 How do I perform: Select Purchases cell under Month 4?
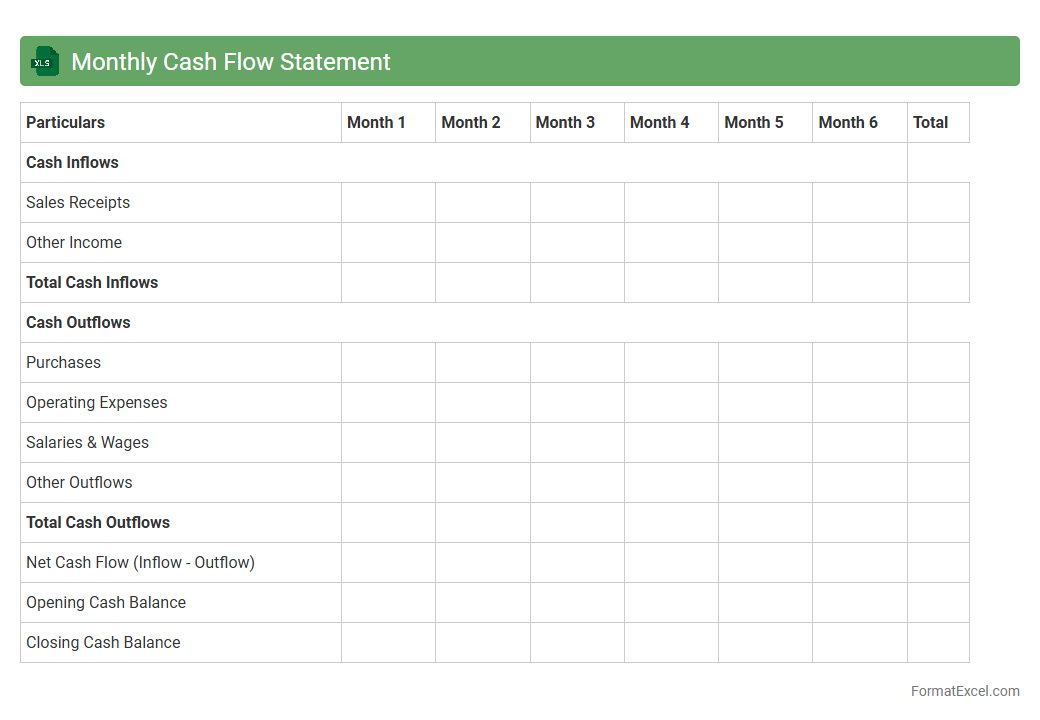[x=671, y=362]
